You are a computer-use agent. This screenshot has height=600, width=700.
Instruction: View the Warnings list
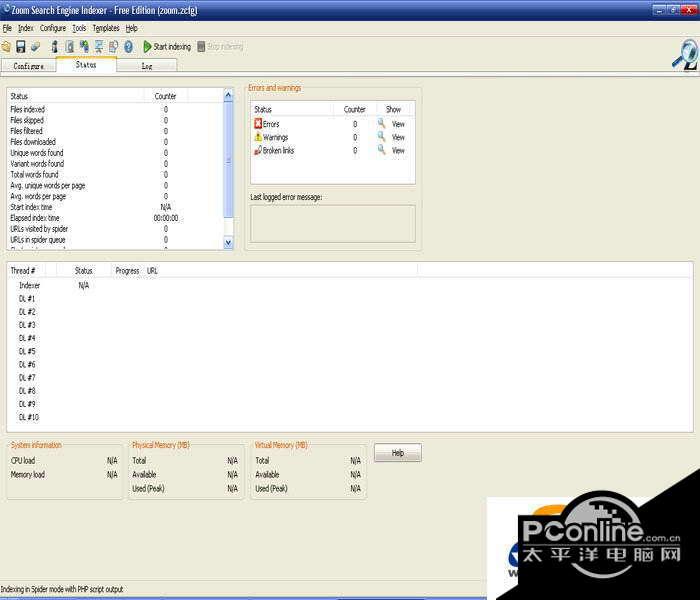(398, 138)
